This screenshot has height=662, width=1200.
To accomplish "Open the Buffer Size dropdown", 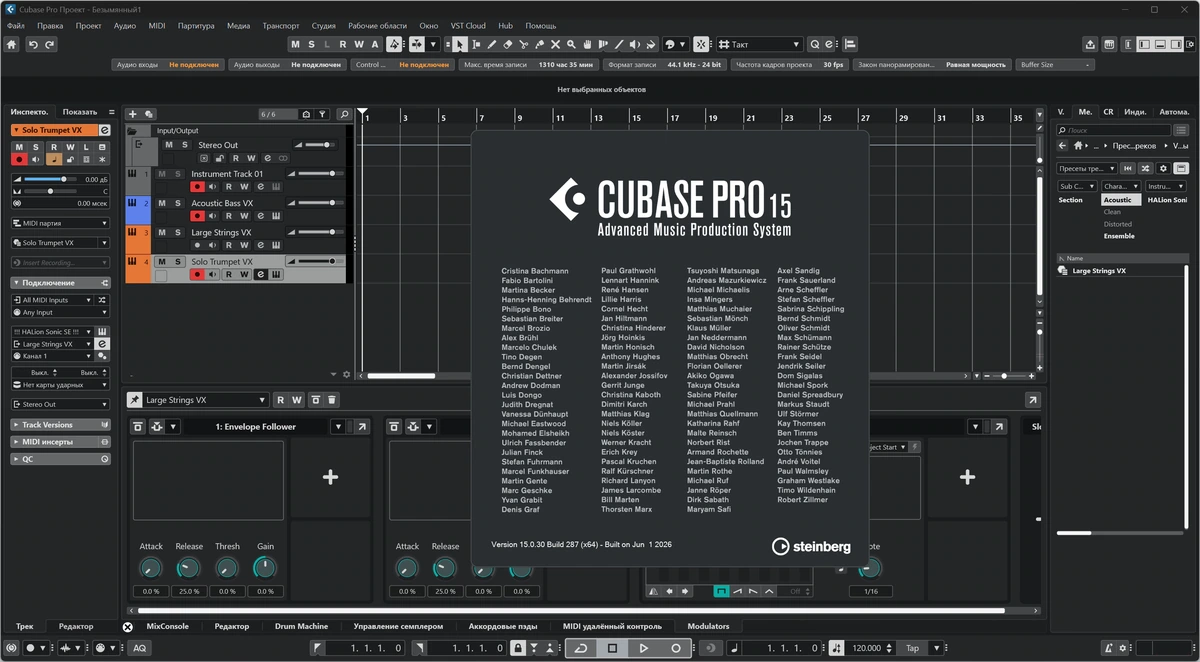I will 1054,64.
